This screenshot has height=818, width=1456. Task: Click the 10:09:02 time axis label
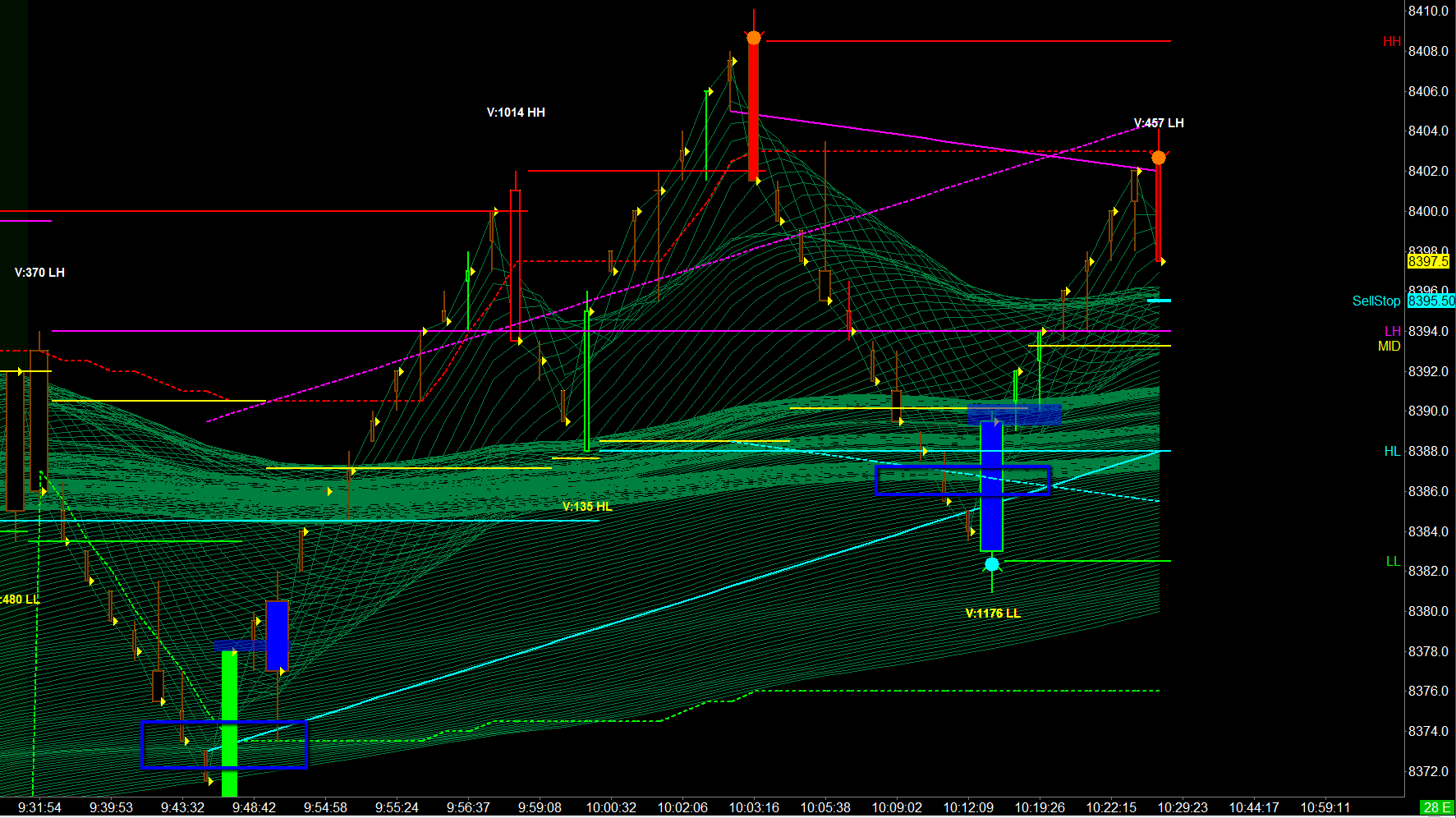click(x=897, y=808)
